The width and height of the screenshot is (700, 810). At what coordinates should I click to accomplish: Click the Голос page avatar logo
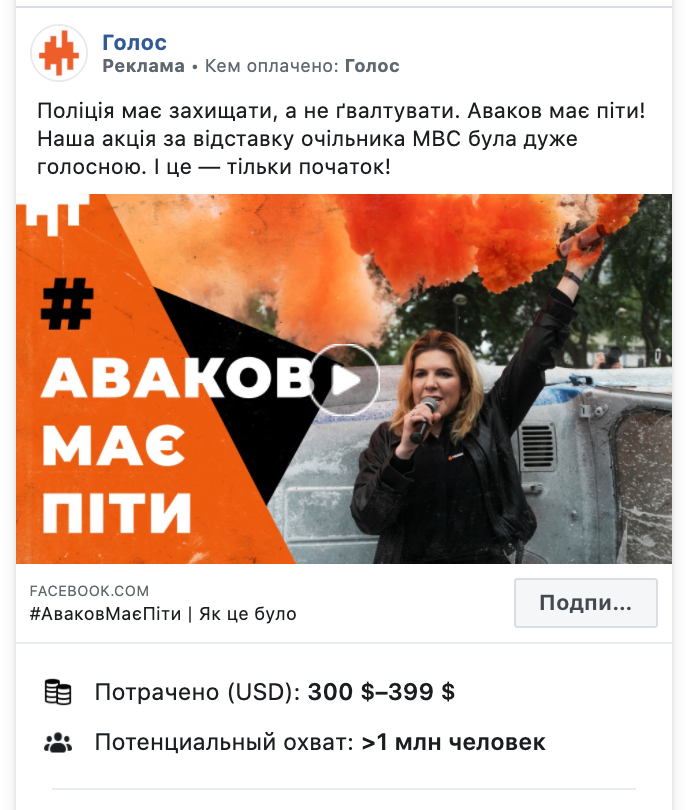pos(59,53)
